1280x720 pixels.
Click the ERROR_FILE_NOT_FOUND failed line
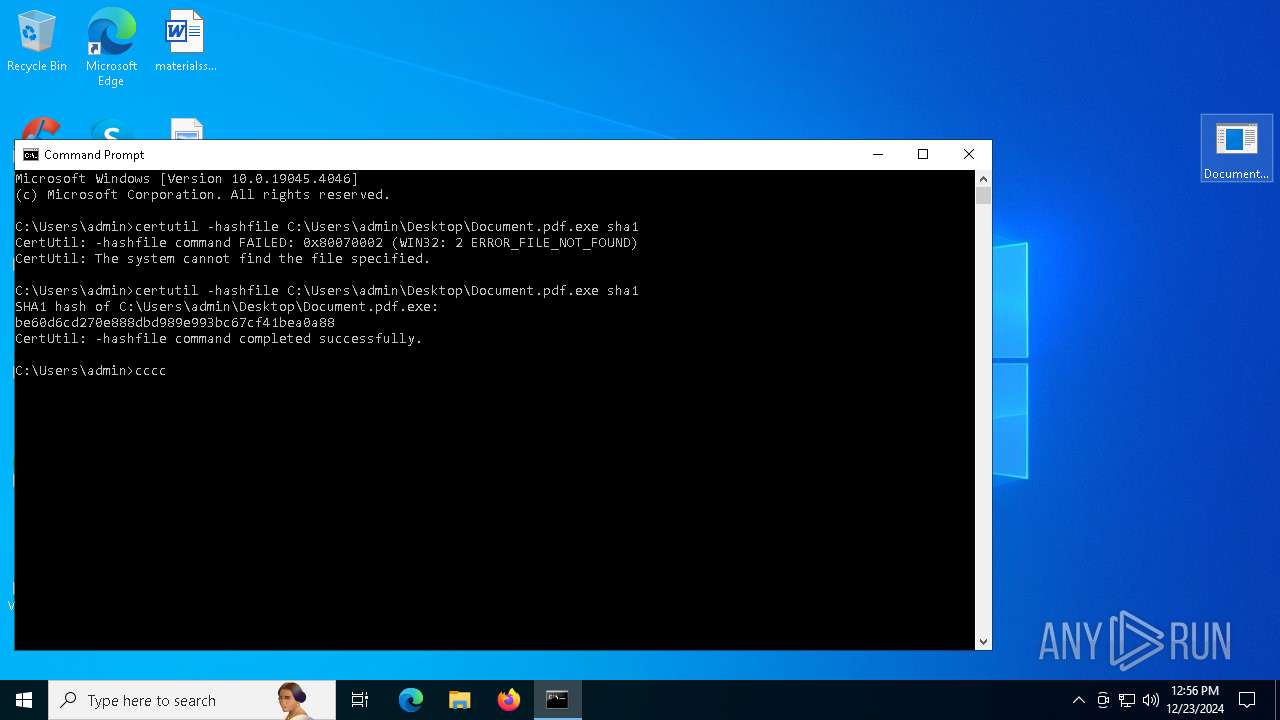[326, 243]
